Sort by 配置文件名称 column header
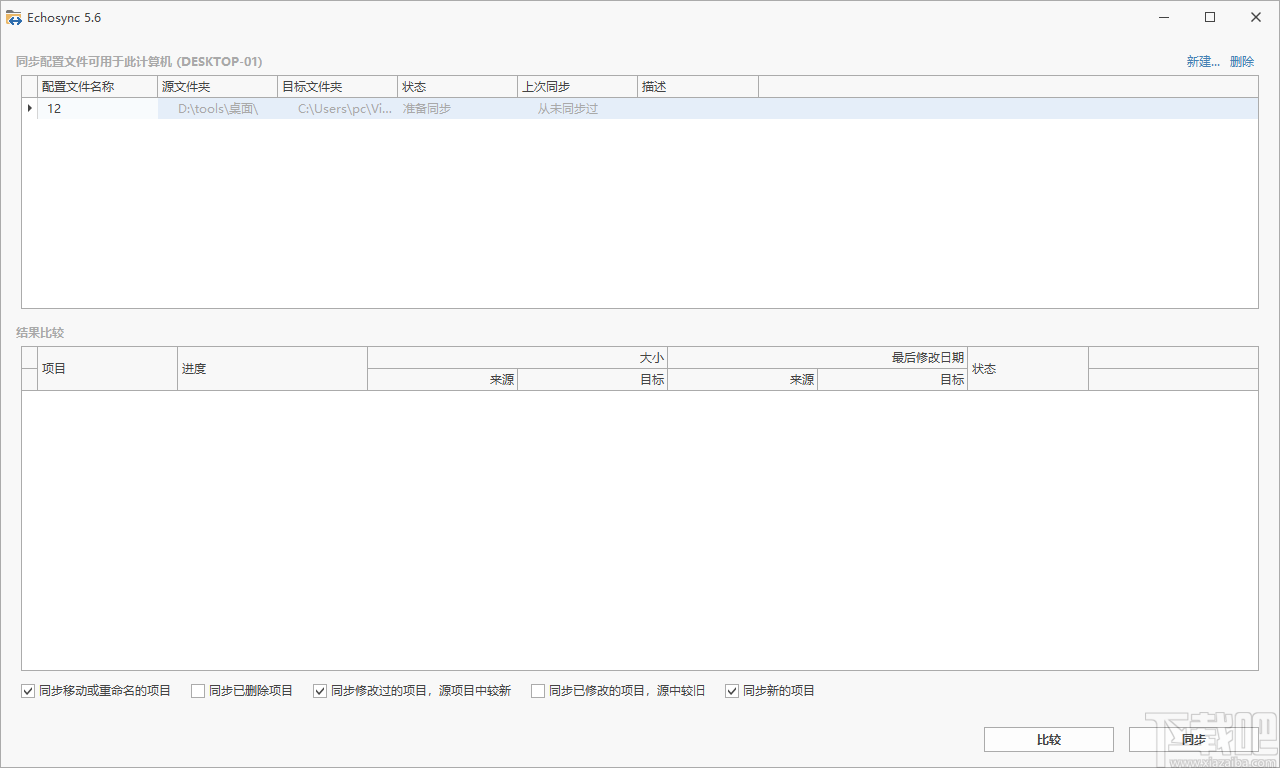Viewport: 1280px width, 768px height. tap(97, 87)
